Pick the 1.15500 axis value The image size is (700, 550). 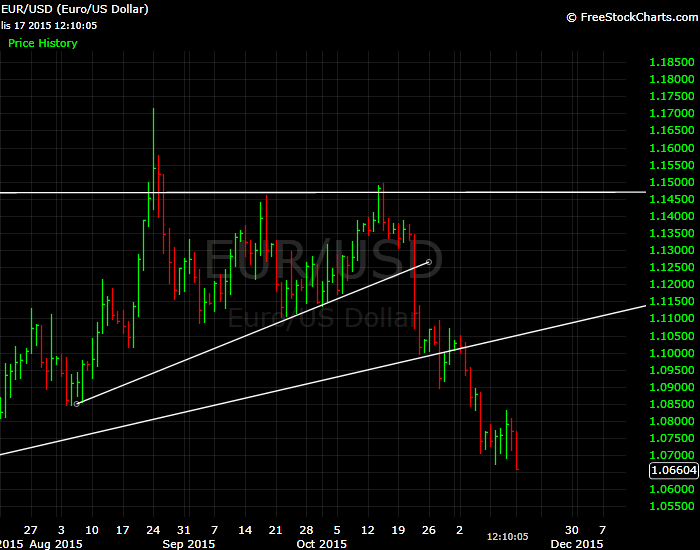672,165
